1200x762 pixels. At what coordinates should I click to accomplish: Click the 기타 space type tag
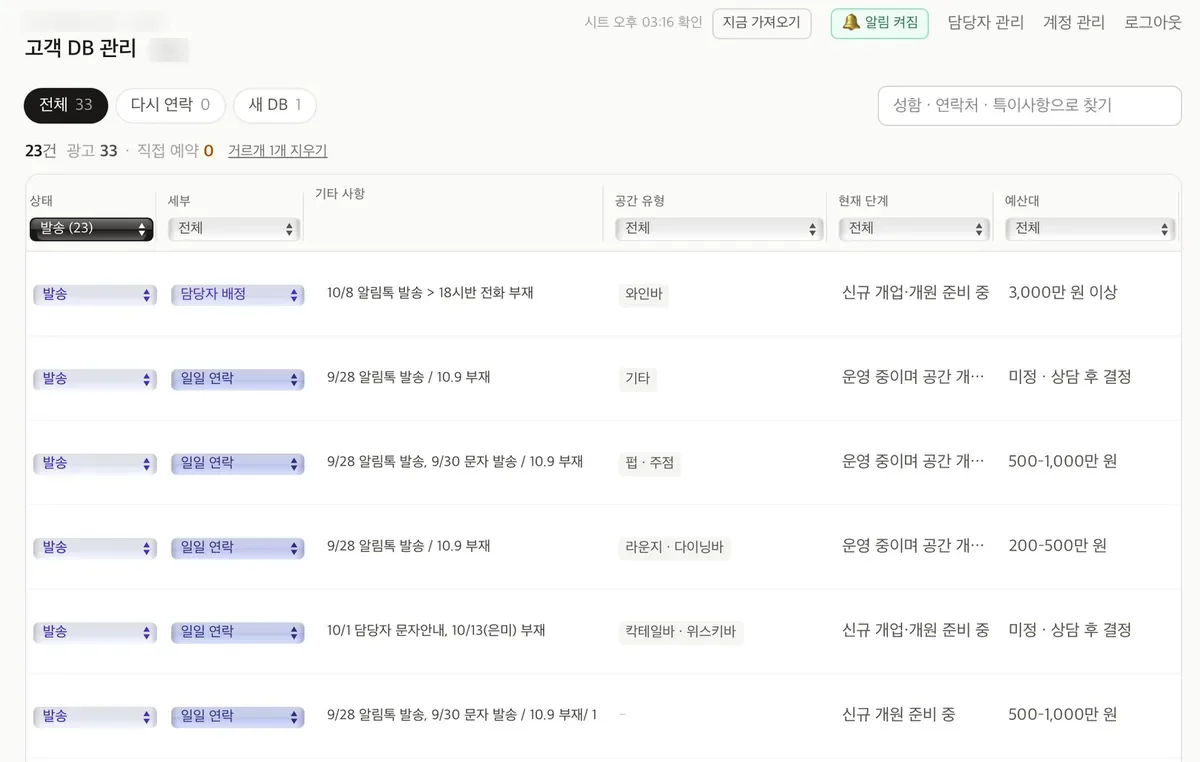pyautogui.click(x=637, y=378)
